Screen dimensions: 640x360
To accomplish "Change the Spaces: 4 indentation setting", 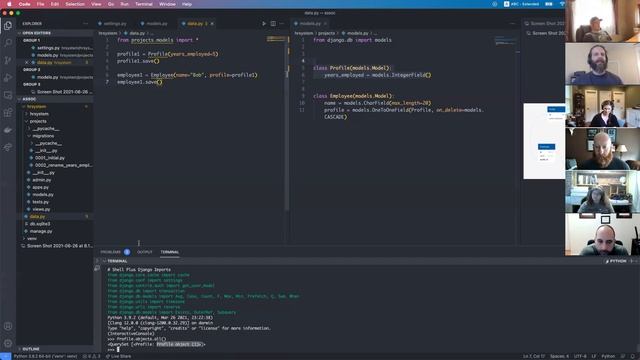I will coord(559,356).
